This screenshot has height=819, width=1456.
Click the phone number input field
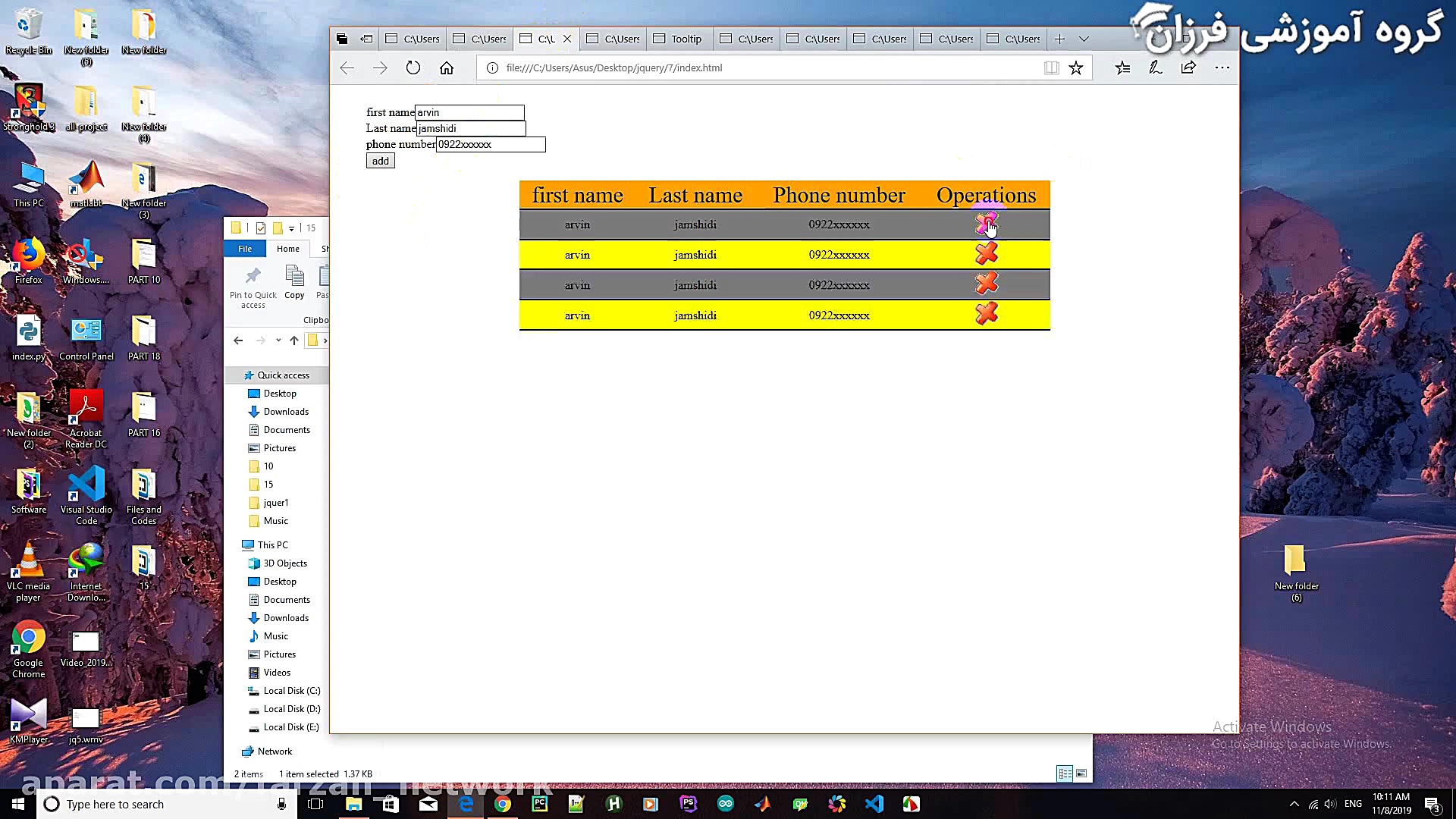(490, 144)
